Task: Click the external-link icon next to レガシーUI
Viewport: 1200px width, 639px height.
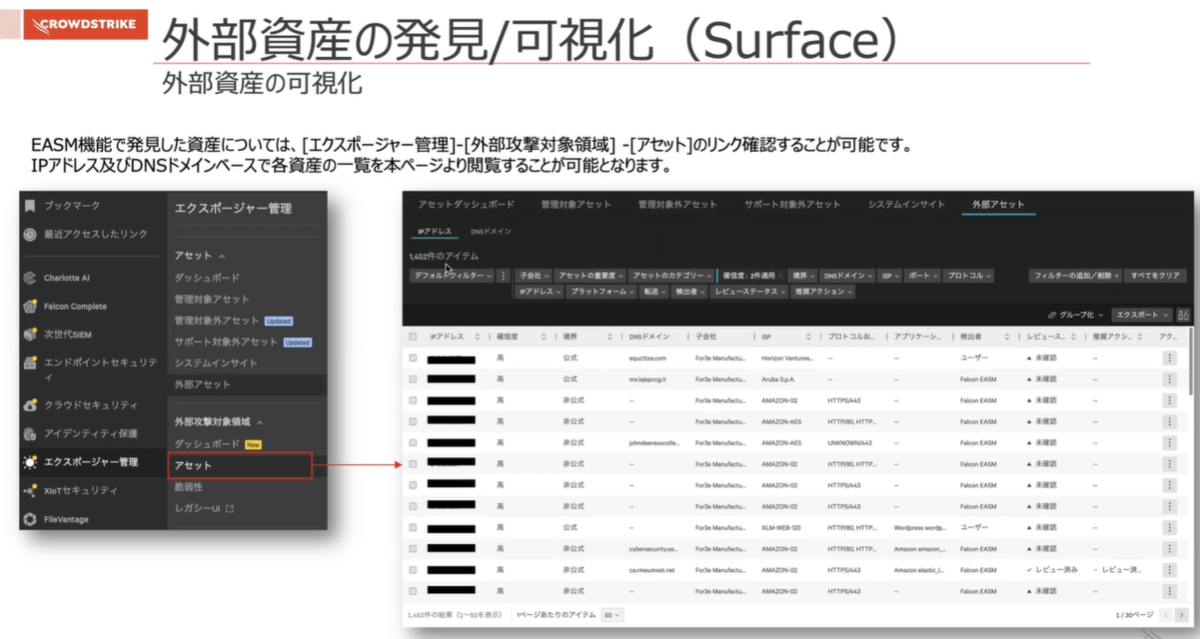Action: 229,509
